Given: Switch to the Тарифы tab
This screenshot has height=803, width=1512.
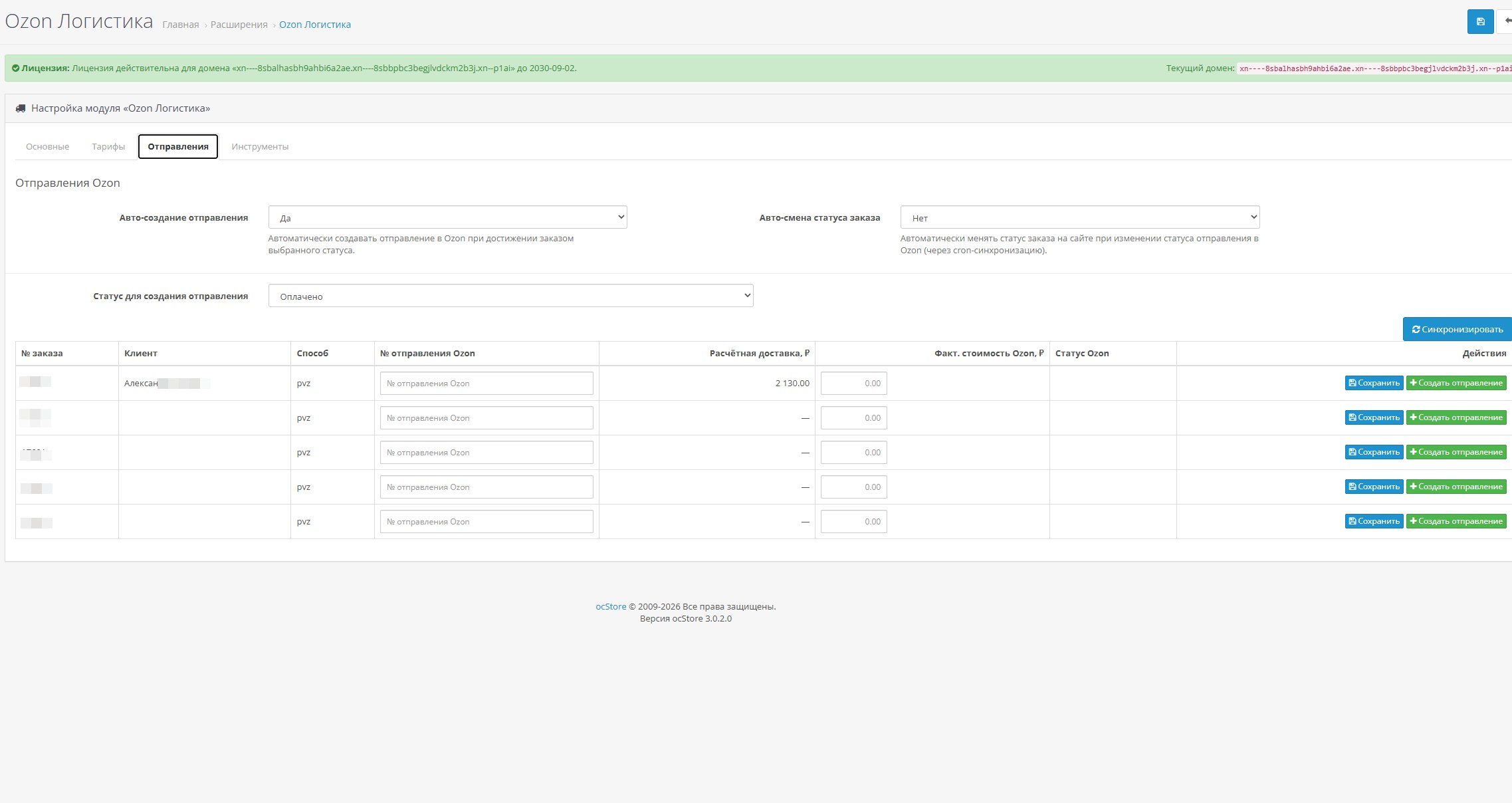Looking at the screenshot, I should click(108, 146).
